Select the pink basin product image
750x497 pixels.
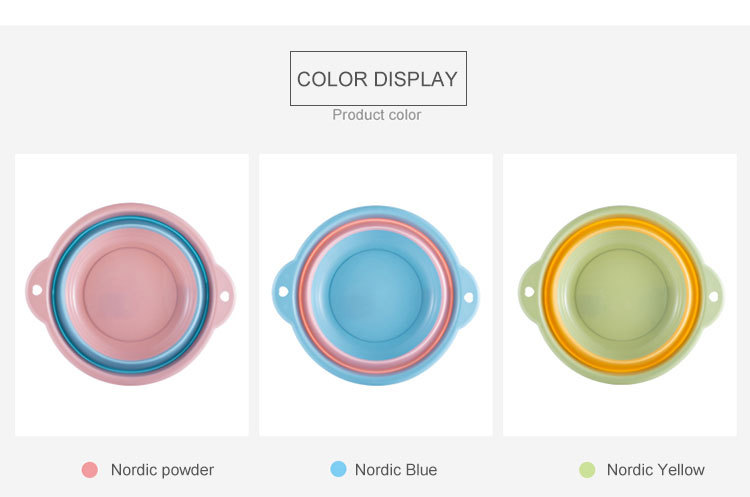click(x=132, y=295)
